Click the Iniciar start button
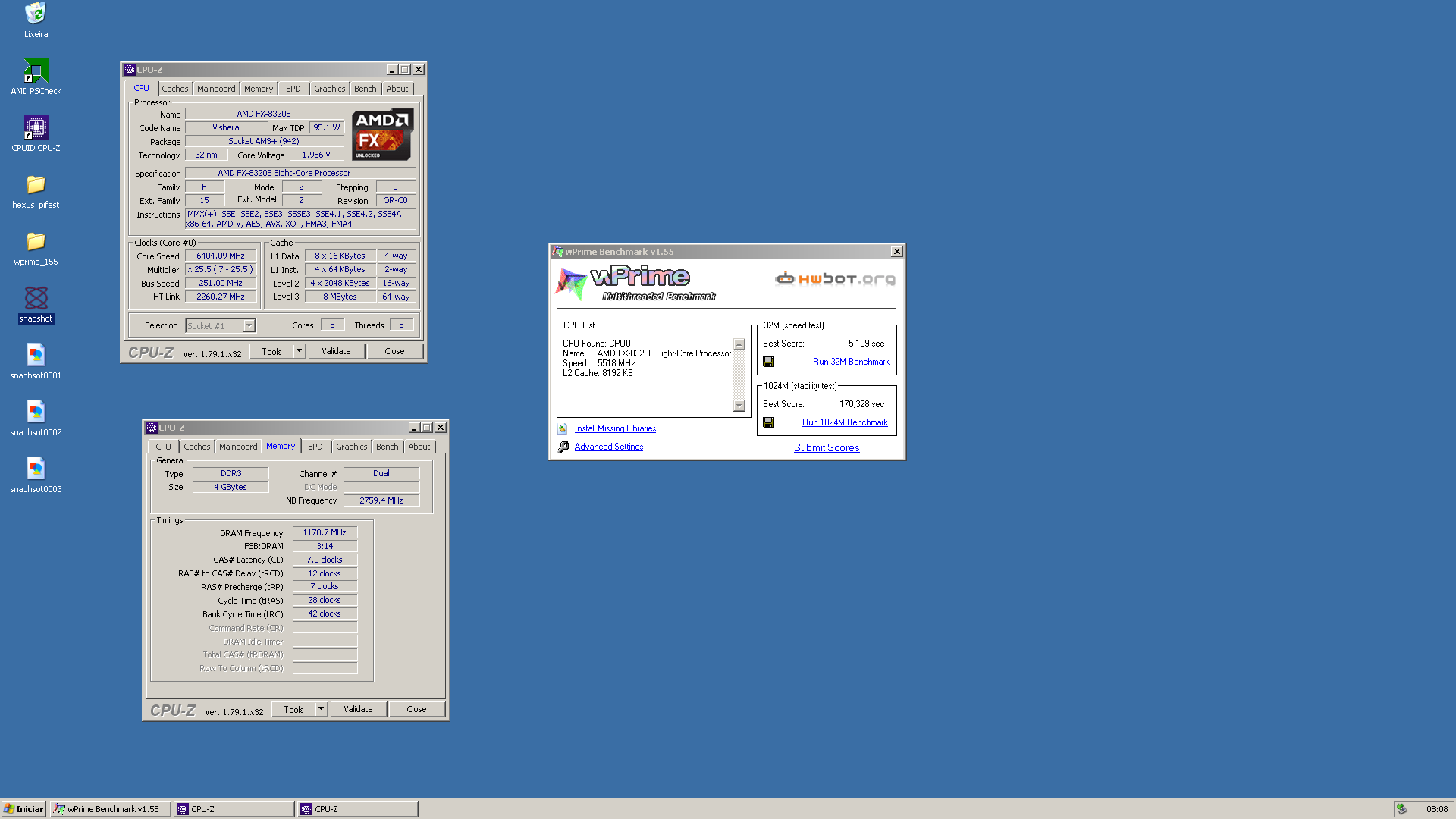This screenshot has width=1456, height=819. coord(24,809)
